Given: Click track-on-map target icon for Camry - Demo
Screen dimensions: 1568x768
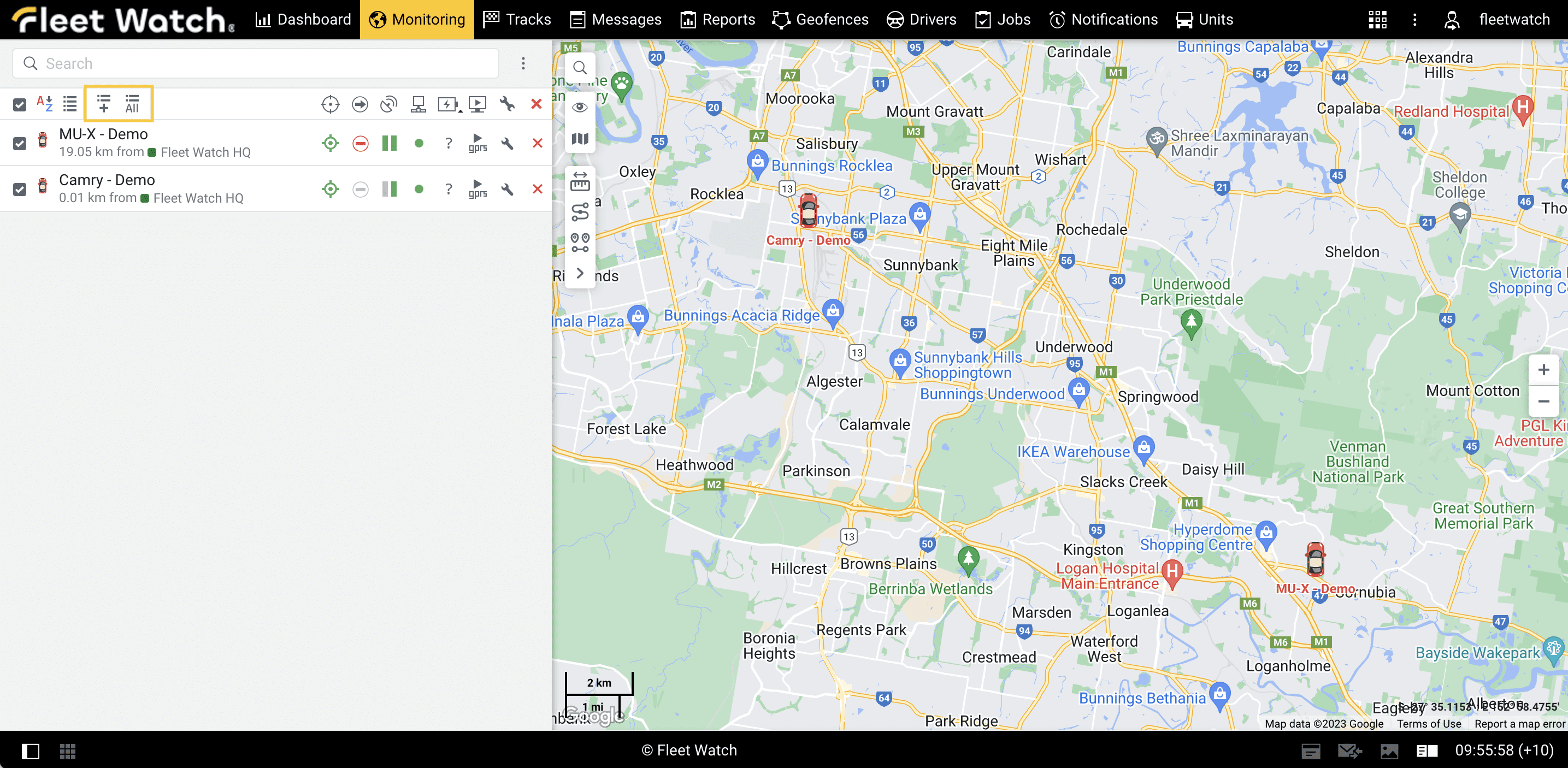Looking at the screenshot, I should coord(330,189).
